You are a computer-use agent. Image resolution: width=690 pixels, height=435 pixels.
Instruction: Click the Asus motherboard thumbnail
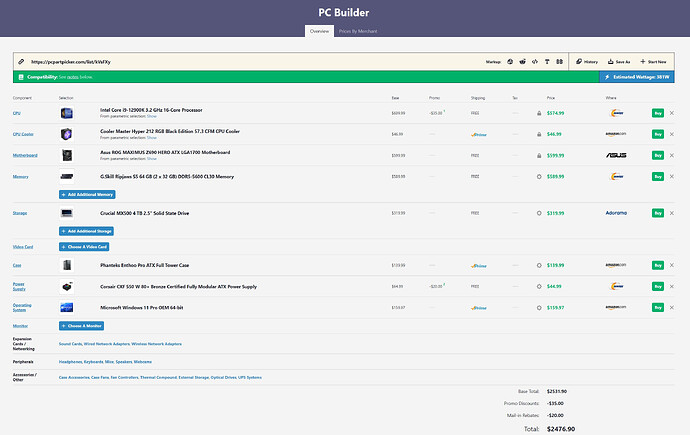pos(66,155)
